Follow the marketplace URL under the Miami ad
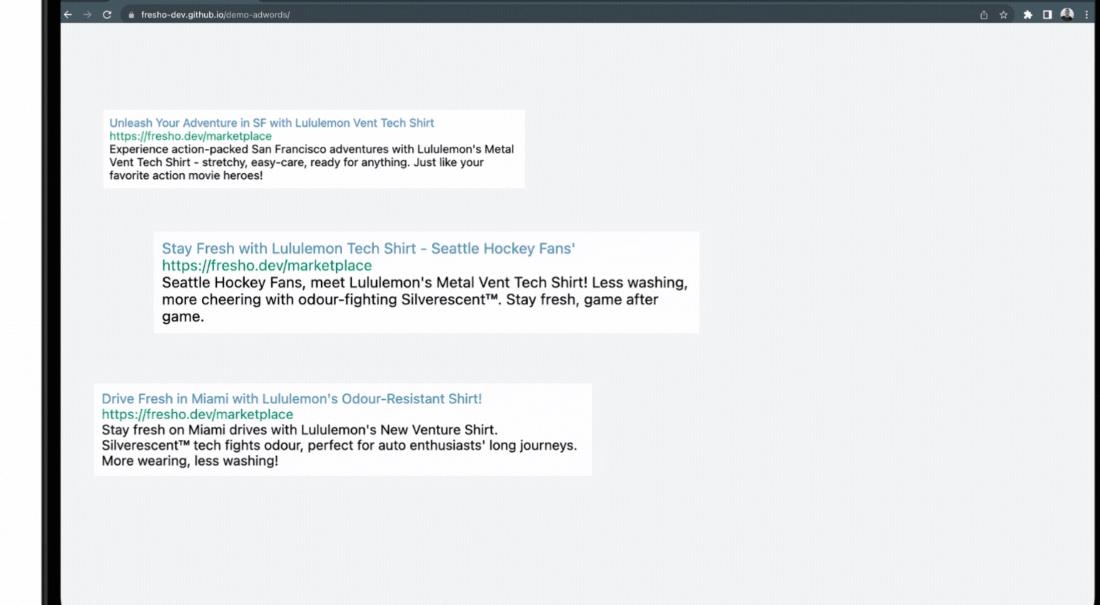The height and width of the screenshot is (605, 1100). pyautogui.click(x=197, y=414)
